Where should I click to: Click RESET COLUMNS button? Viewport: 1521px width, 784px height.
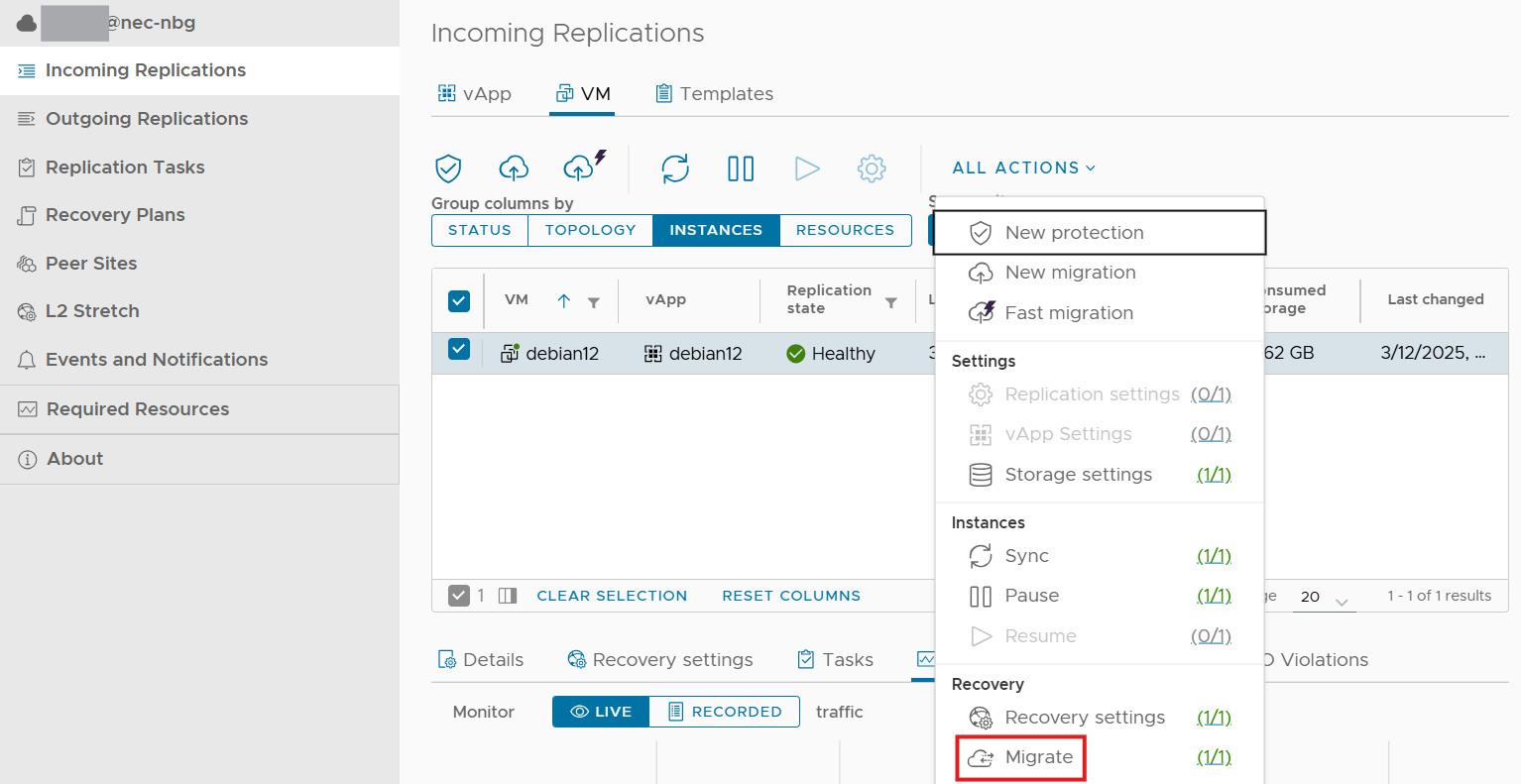point(791,596)
